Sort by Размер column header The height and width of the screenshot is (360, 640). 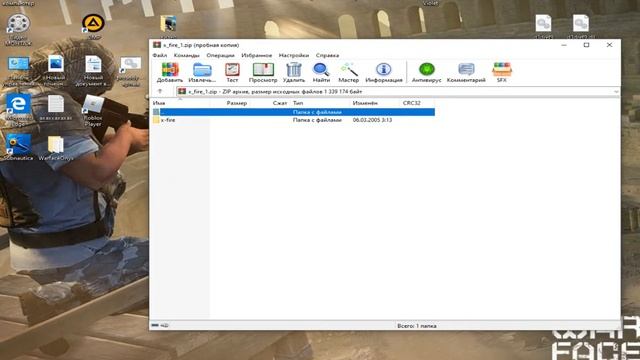coord(237,103)
